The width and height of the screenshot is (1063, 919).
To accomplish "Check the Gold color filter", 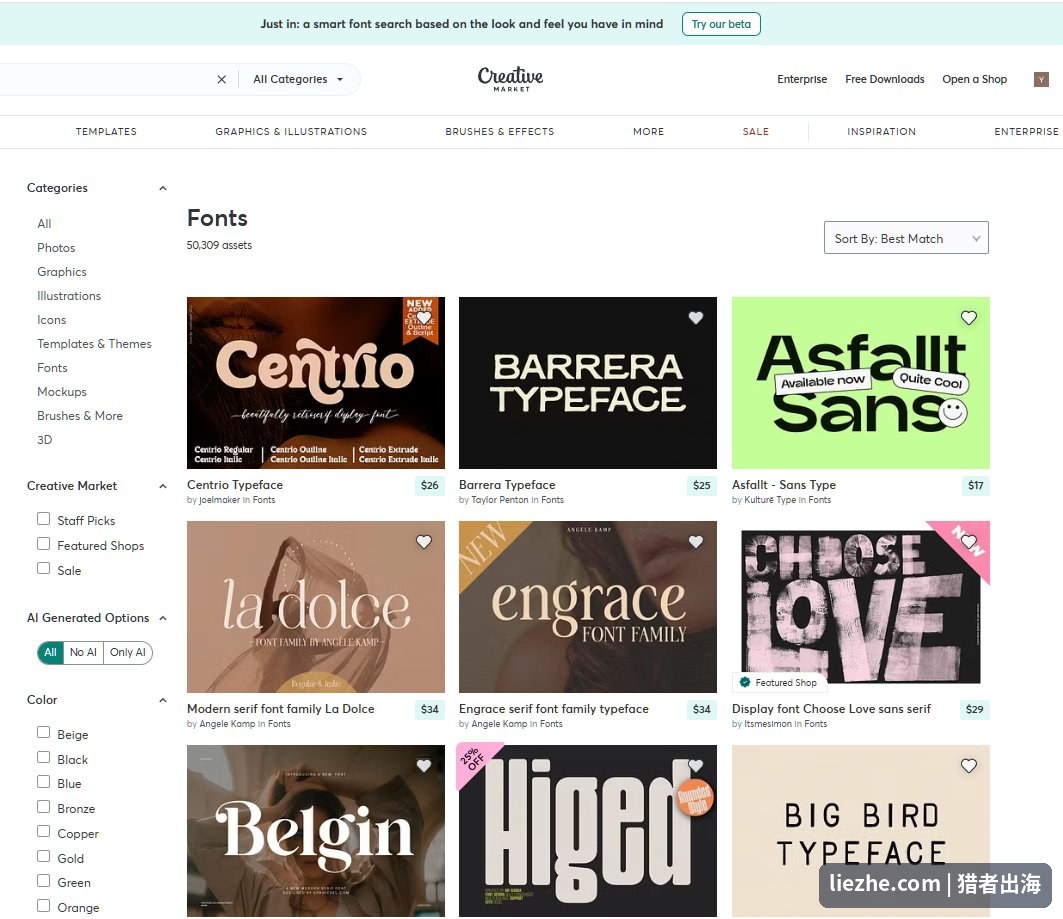I will (x=43, y=856).
